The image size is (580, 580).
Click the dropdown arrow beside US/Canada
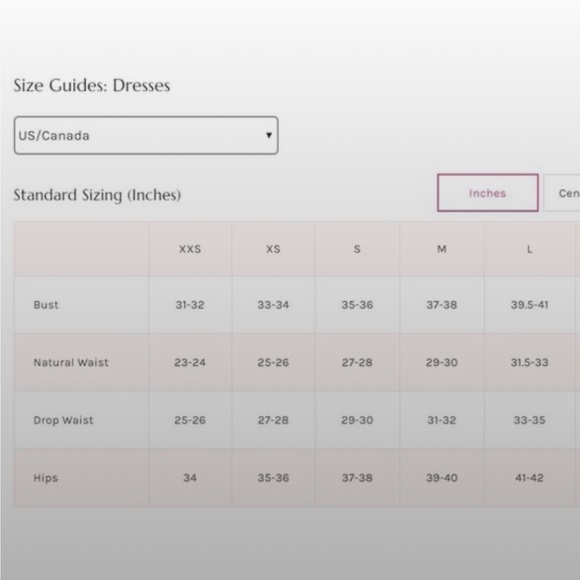tap(269, 135)
